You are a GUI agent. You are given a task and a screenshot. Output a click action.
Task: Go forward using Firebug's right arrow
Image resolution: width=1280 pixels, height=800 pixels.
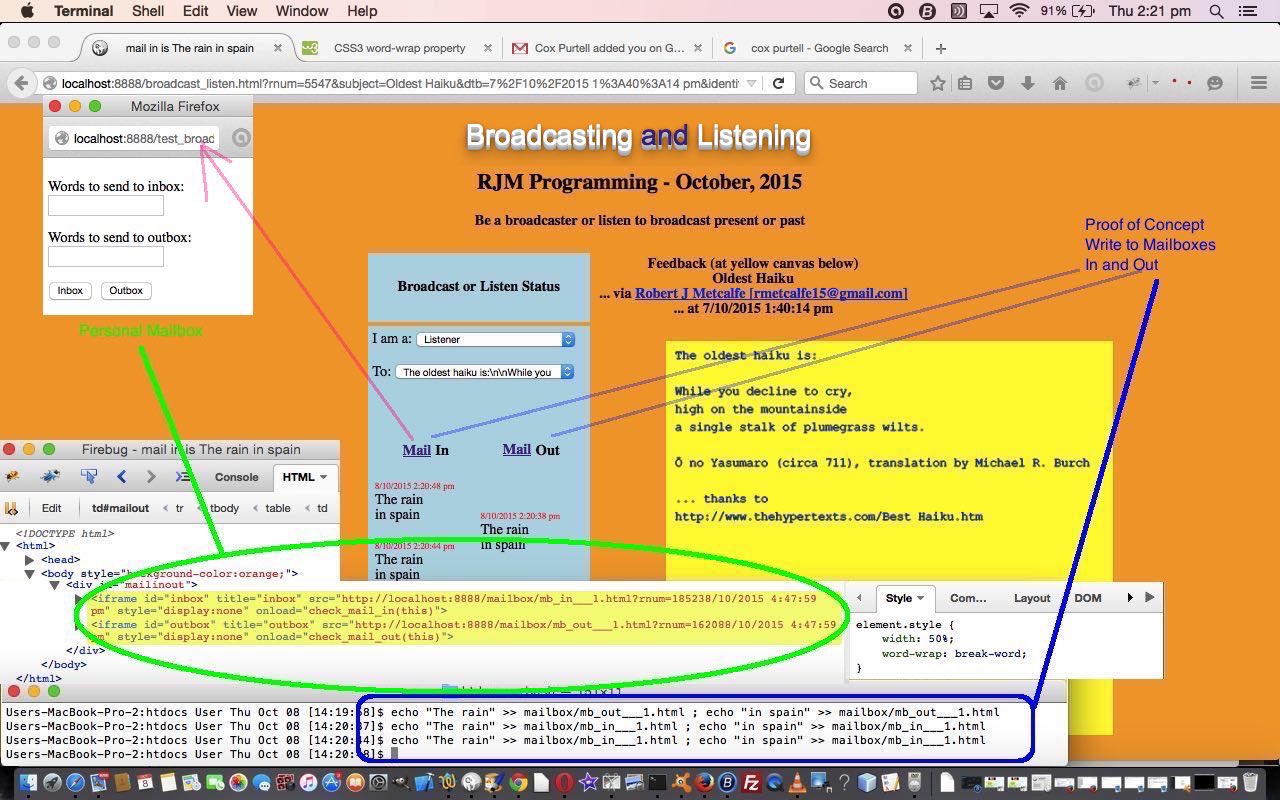coord(151,477)
